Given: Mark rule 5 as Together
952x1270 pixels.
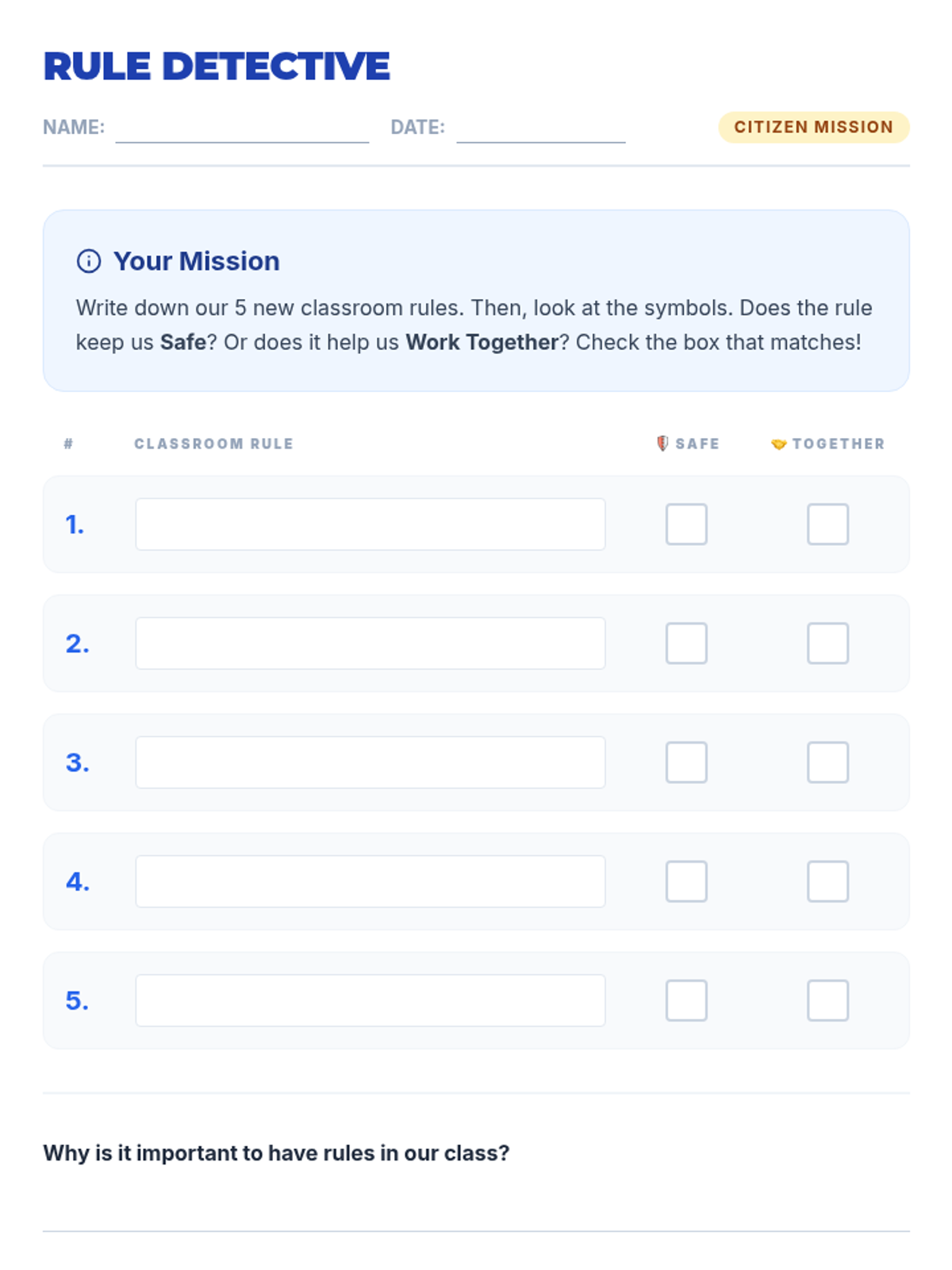Looking at the screenshot, I should 827,1000.
